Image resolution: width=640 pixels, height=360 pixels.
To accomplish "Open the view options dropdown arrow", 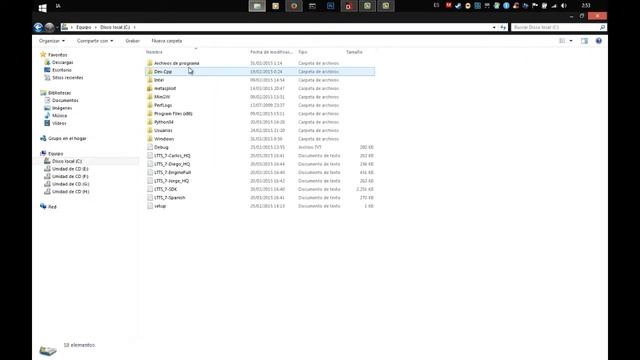I will (571, 41).
